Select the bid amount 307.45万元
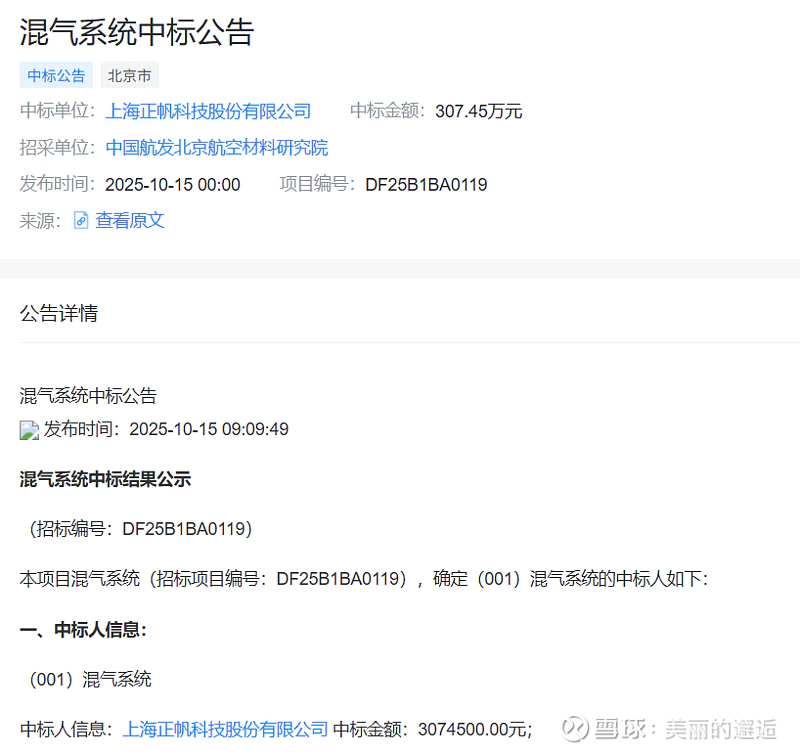Screen dimensions: 800x754 pos(479,111)
